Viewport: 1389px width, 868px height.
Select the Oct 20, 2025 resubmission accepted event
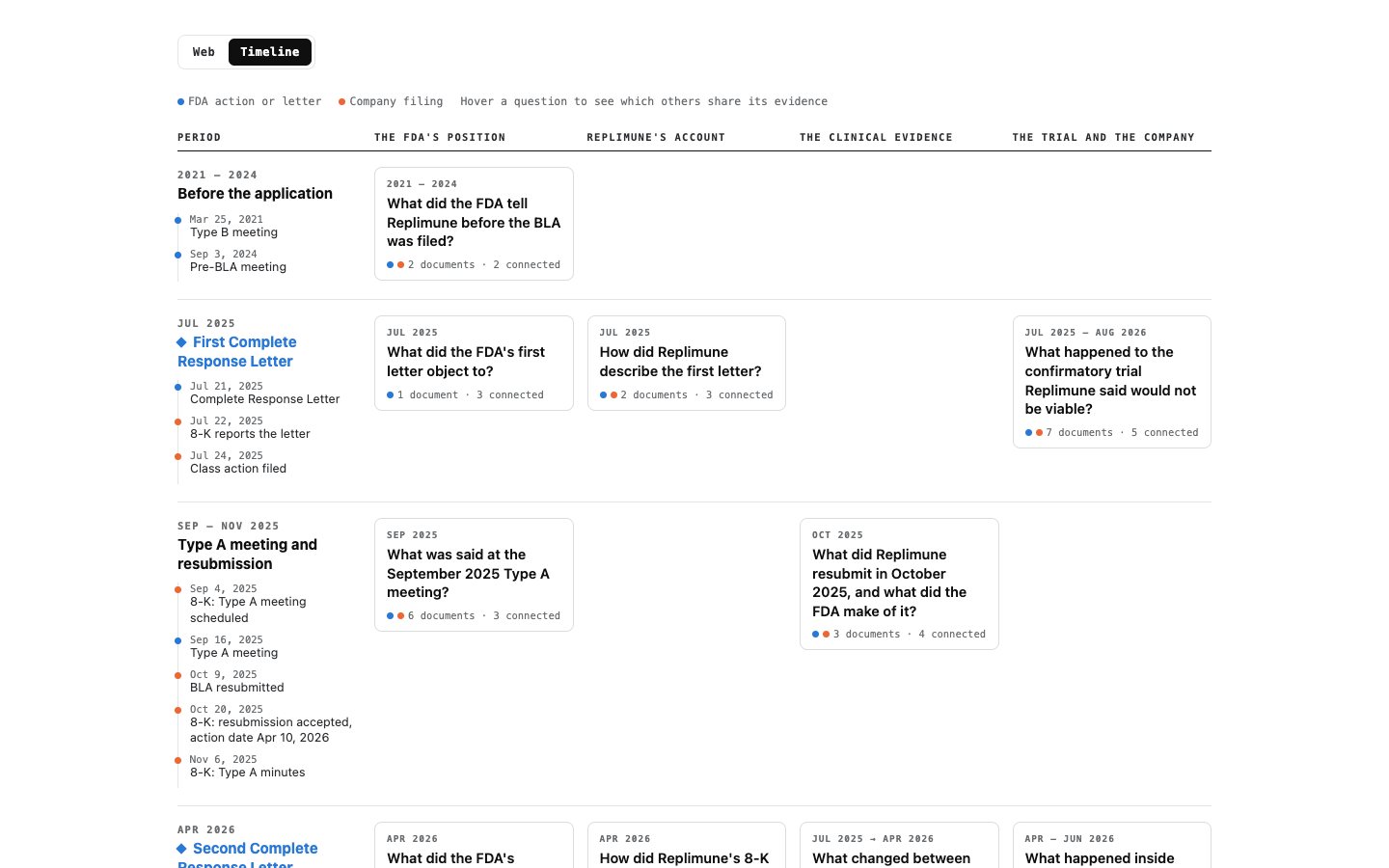point(271,723)
